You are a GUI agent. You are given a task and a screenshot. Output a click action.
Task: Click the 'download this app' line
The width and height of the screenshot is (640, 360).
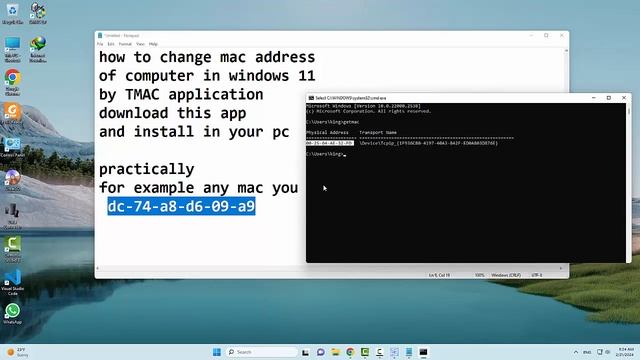[172, 113]
